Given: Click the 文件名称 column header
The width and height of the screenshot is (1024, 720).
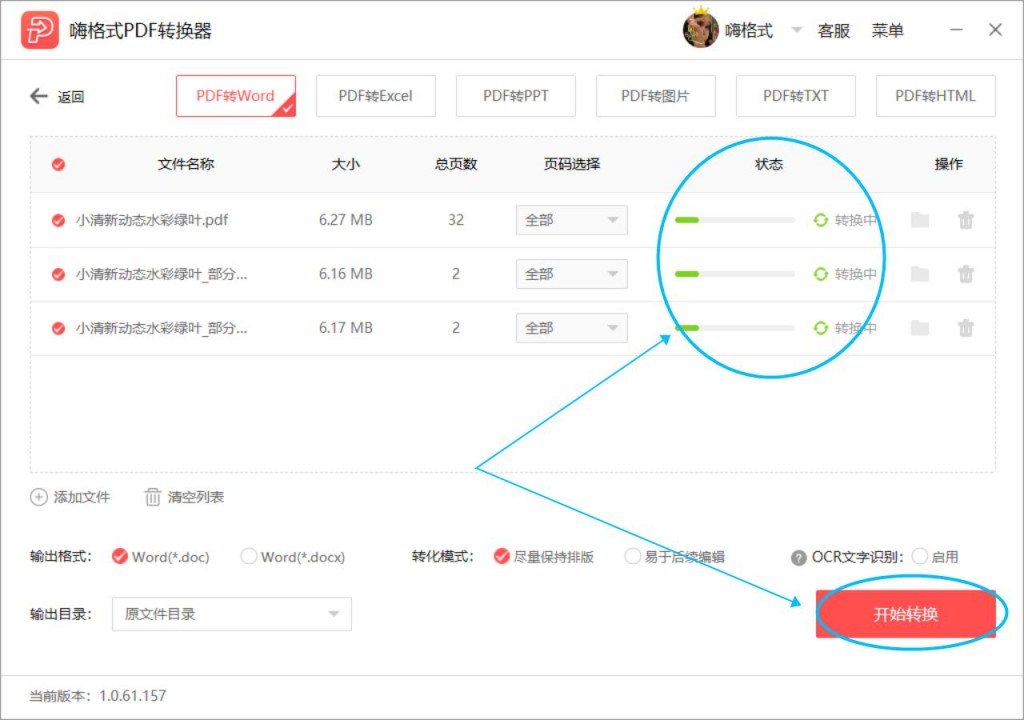Looking at the screenshot, I should (186, 164).
